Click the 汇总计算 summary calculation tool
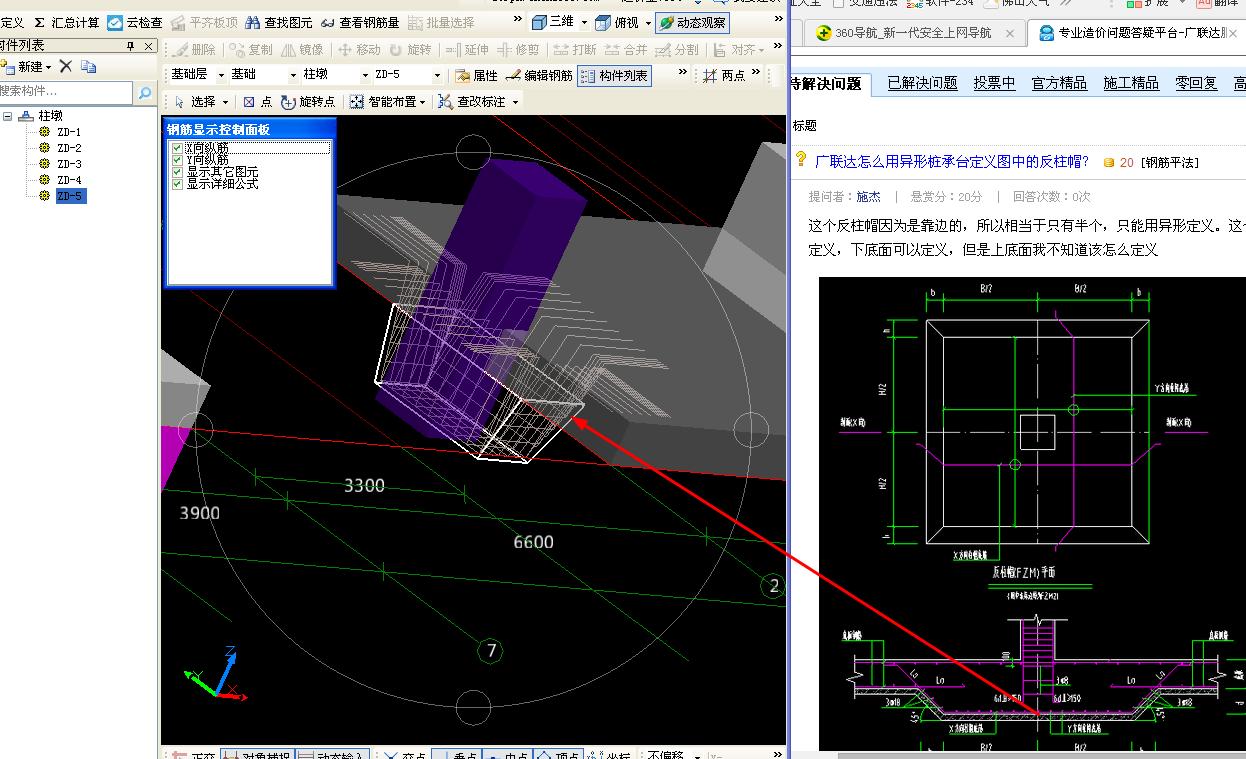Image resolution: width=1246 pixels, height=759 pixels. (66, 22)
